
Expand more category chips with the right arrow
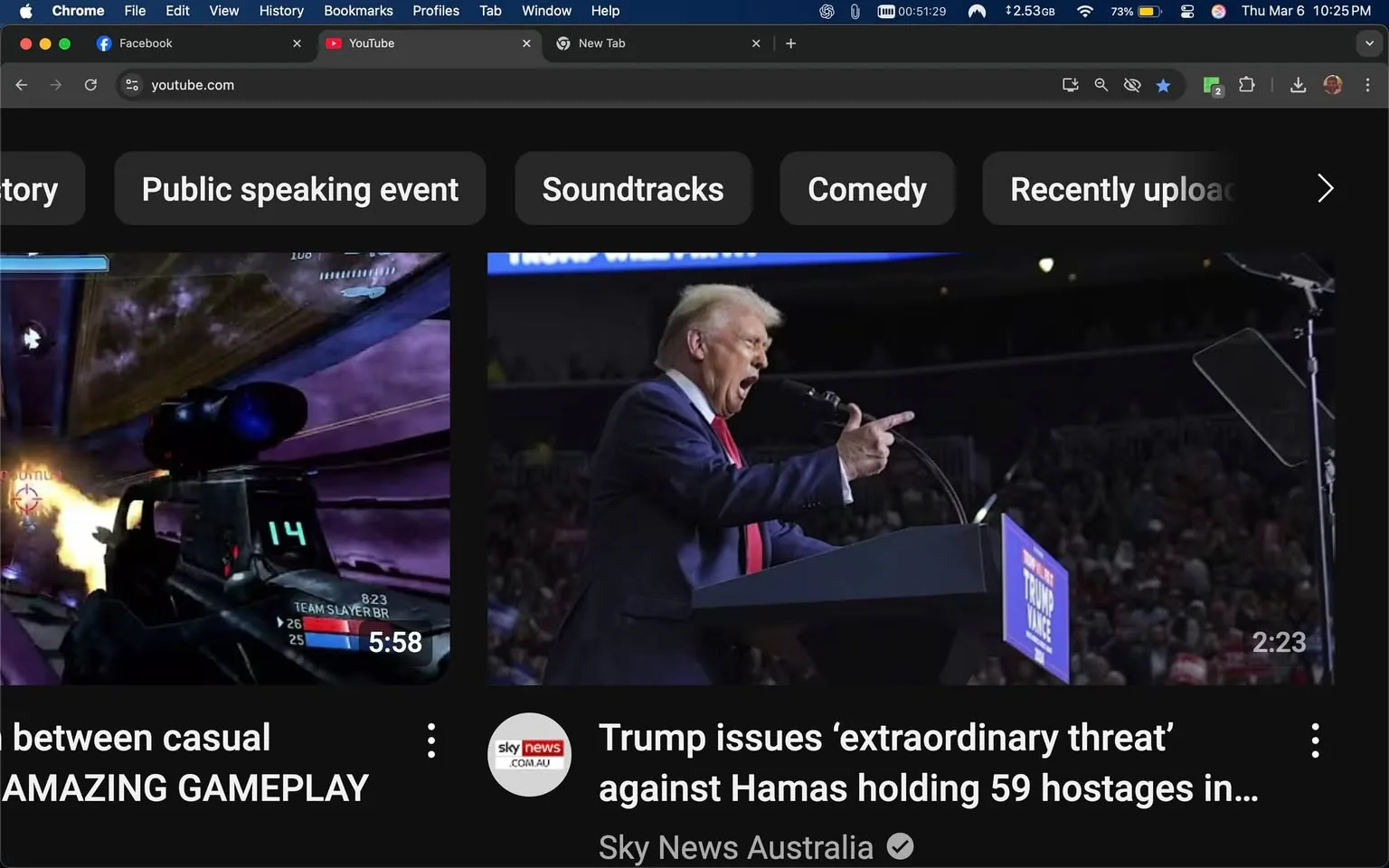tap(1325, 188)
